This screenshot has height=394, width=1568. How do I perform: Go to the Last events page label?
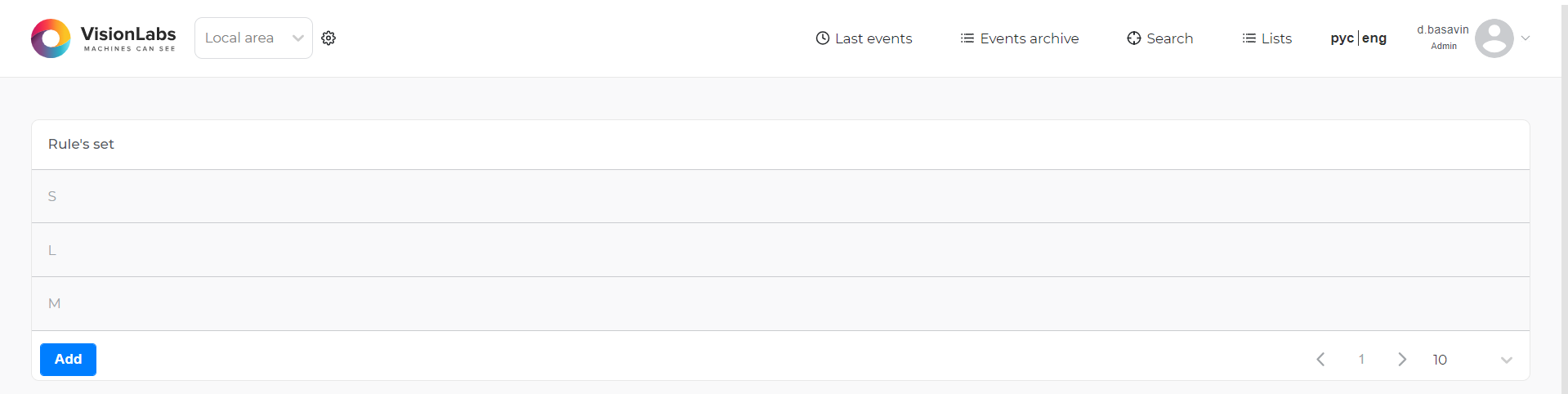point(873,38)
